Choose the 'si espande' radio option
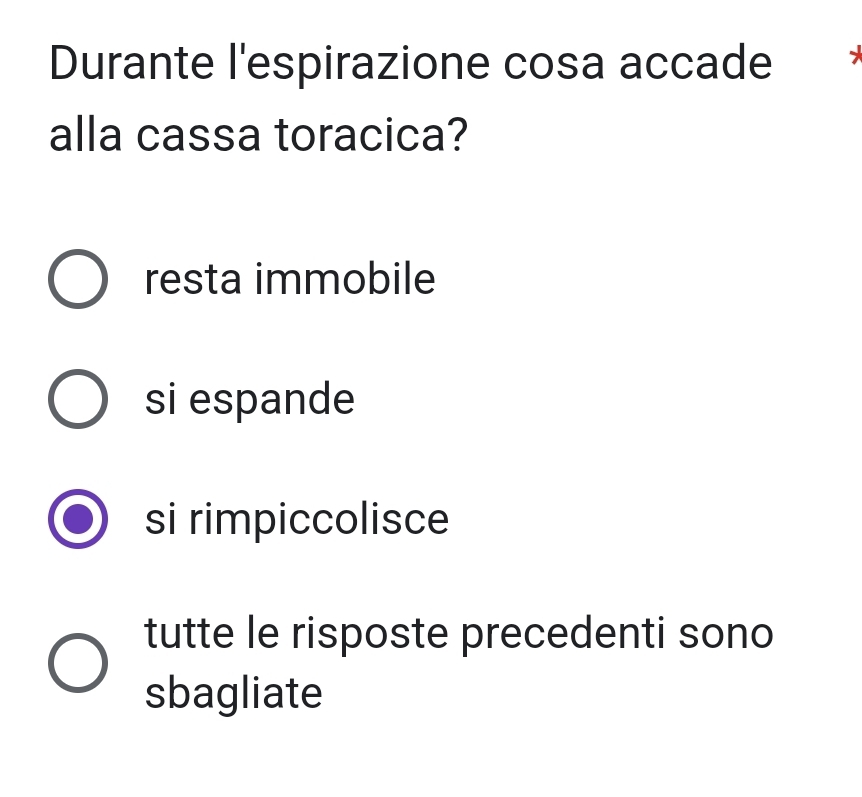 coord(77,400)
